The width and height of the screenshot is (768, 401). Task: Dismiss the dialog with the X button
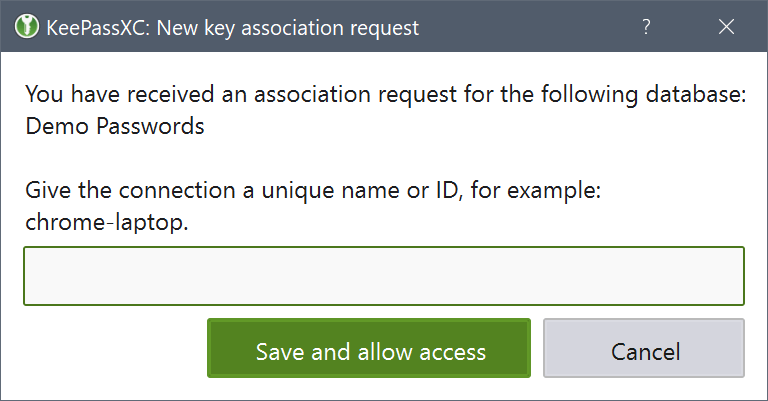click(727, 28)
